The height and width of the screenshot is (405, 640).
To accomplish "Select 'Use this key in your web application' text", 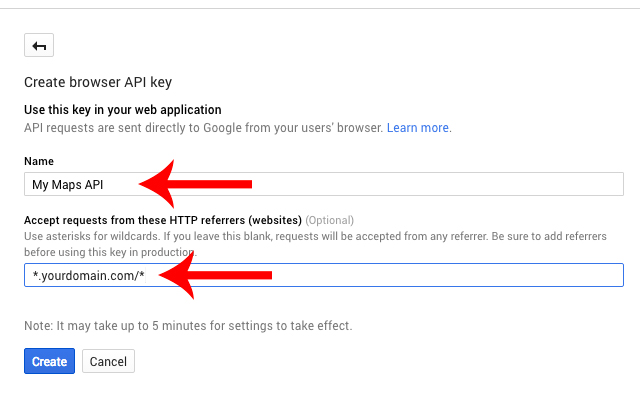I will tap(123, 109).
